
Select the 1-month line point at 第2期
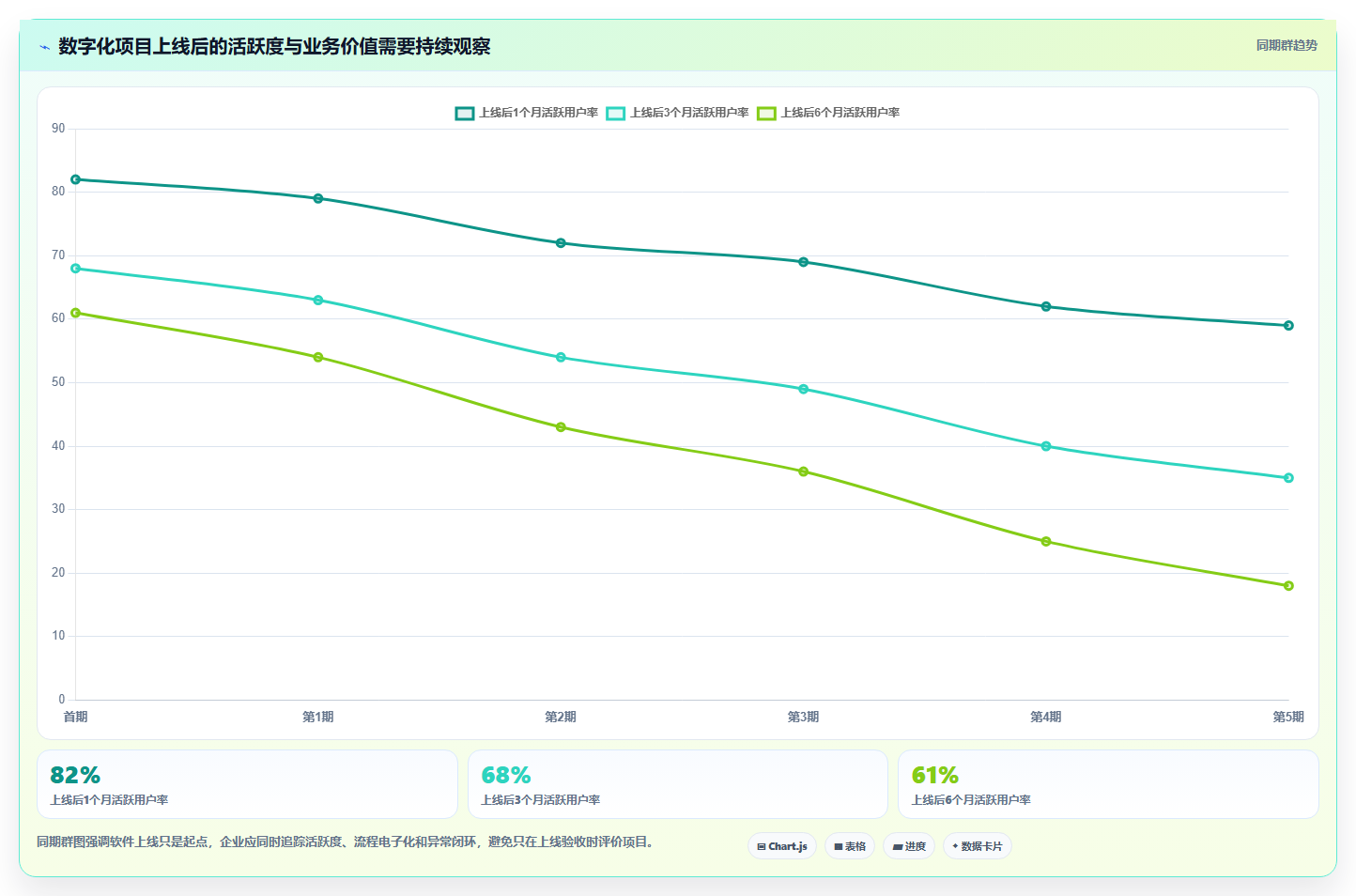[x=561, y=243]
